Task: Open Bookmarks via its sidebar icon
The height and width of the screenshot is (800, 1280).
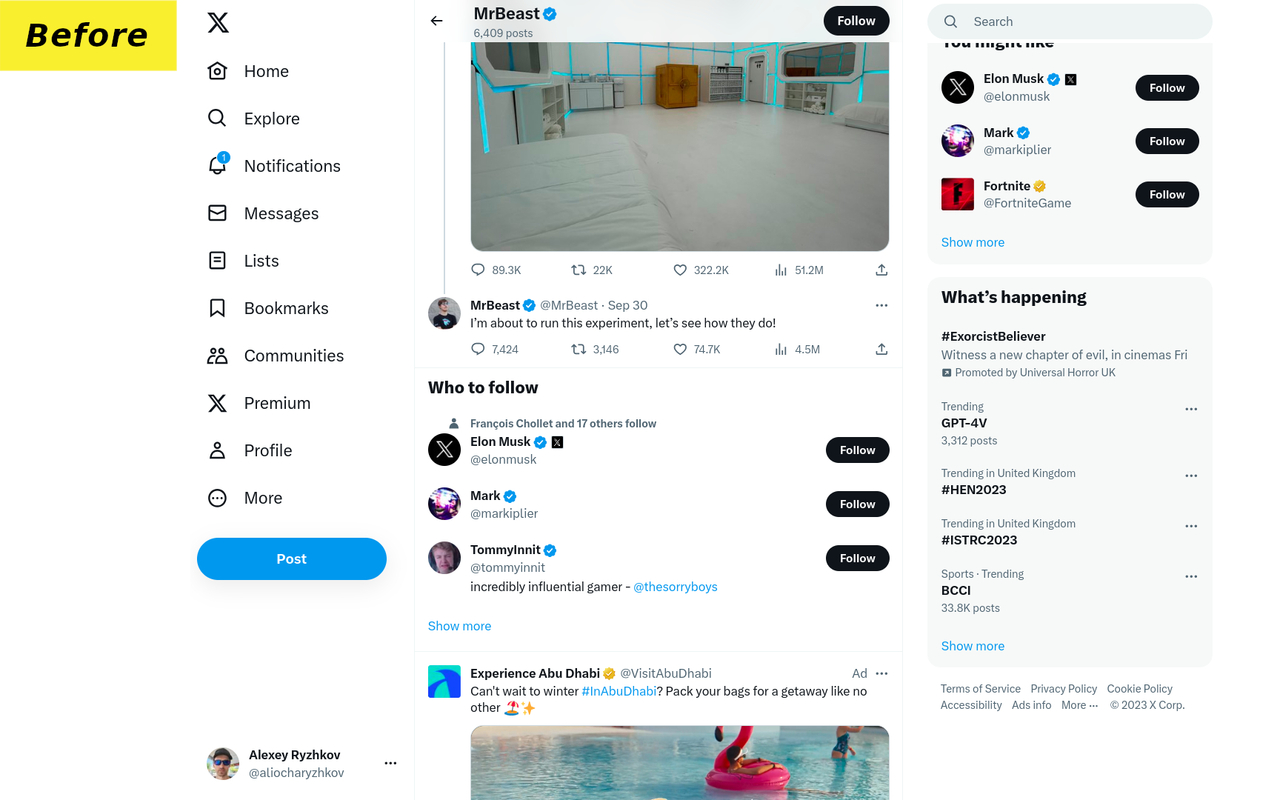Action: tap(218, 308)
